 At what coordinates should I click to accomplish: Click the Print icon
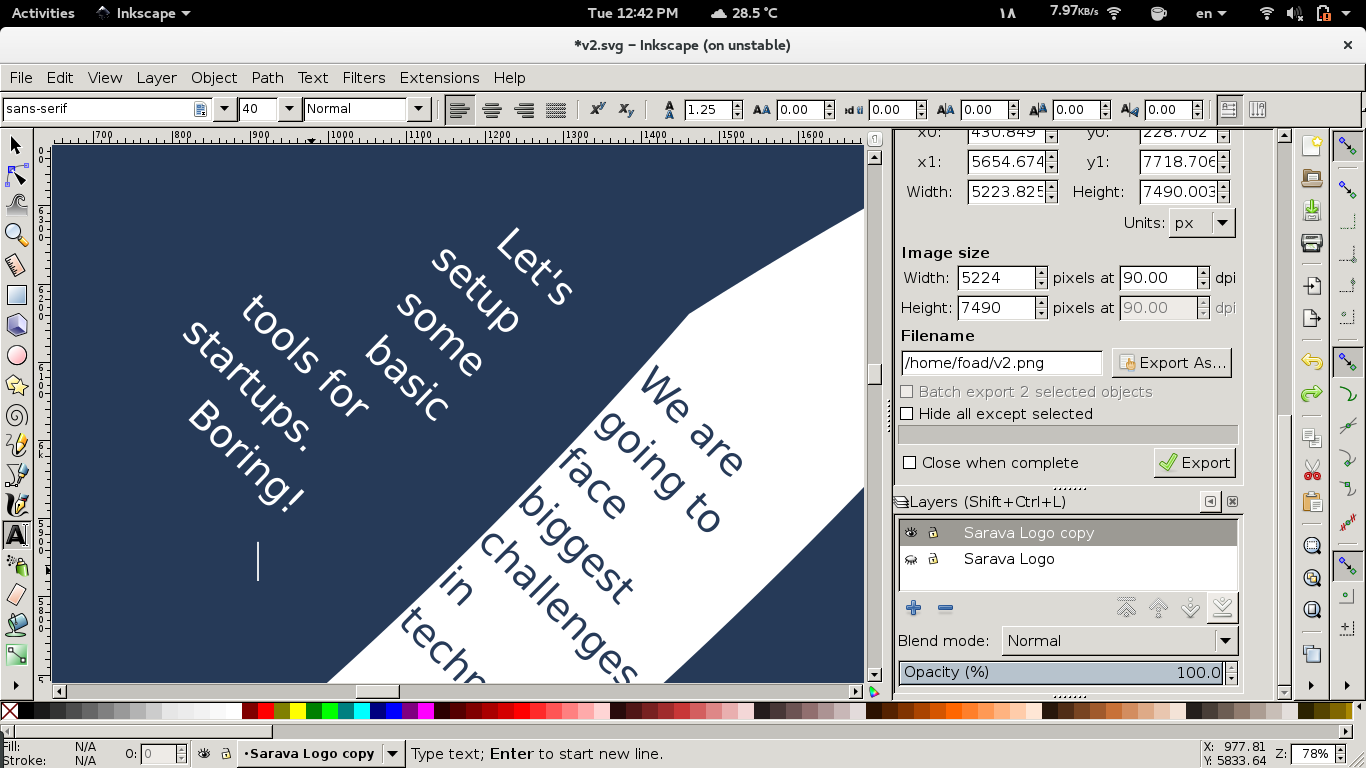point(1312,243)
